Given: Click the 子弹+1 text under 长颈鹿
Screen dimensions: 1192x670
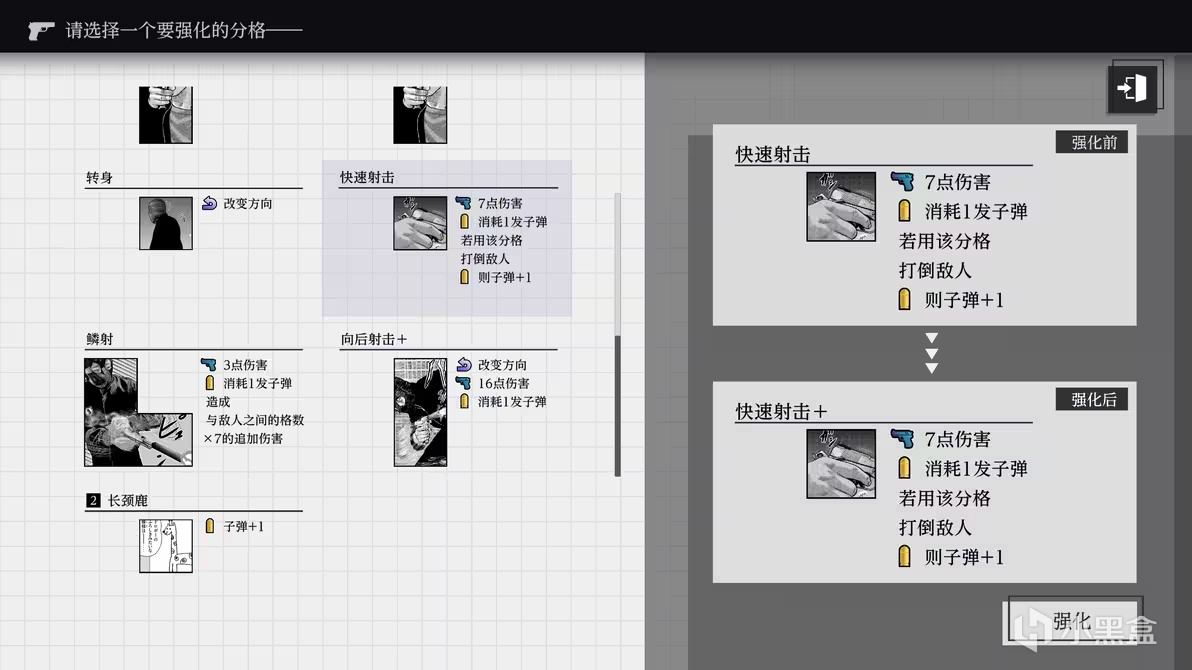Looking at the screenshot, I should tap(244, 526).
